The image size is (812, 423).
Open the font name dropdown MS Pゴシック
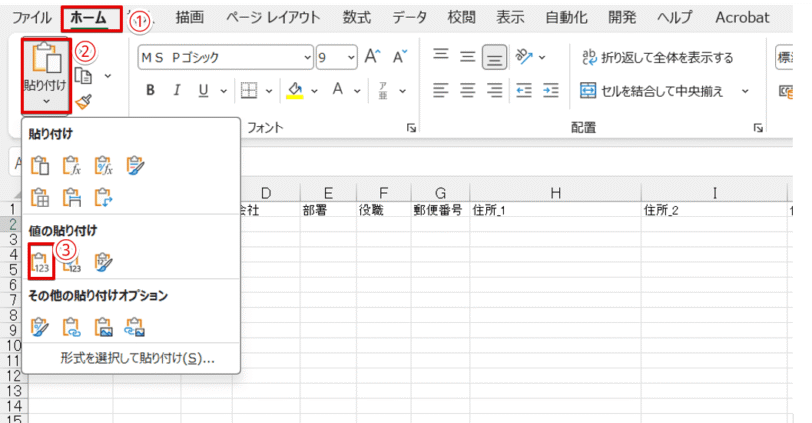[x=308, y=57]
